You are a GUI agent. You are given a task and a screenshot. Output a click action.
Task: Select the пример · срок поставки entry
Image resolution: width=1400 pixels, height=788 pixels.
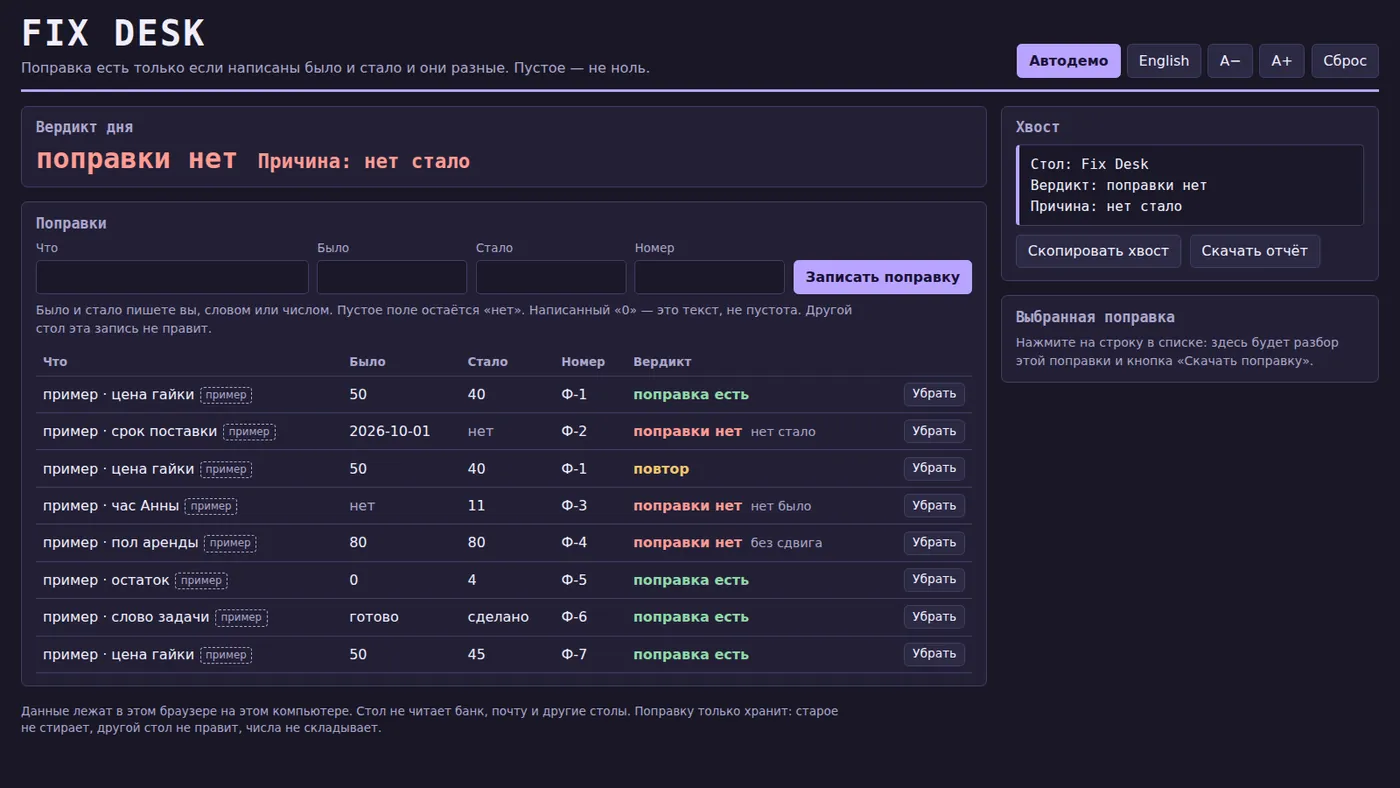tap(130, 432)
